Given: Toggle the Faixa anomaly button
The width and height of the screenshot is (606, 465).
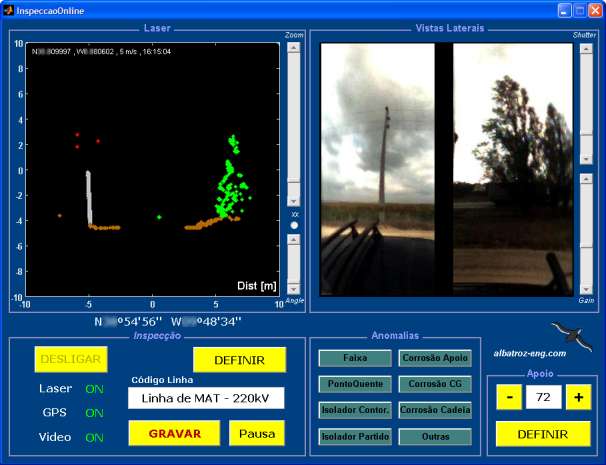Looking at the screenshot, I should coord(355,358).
